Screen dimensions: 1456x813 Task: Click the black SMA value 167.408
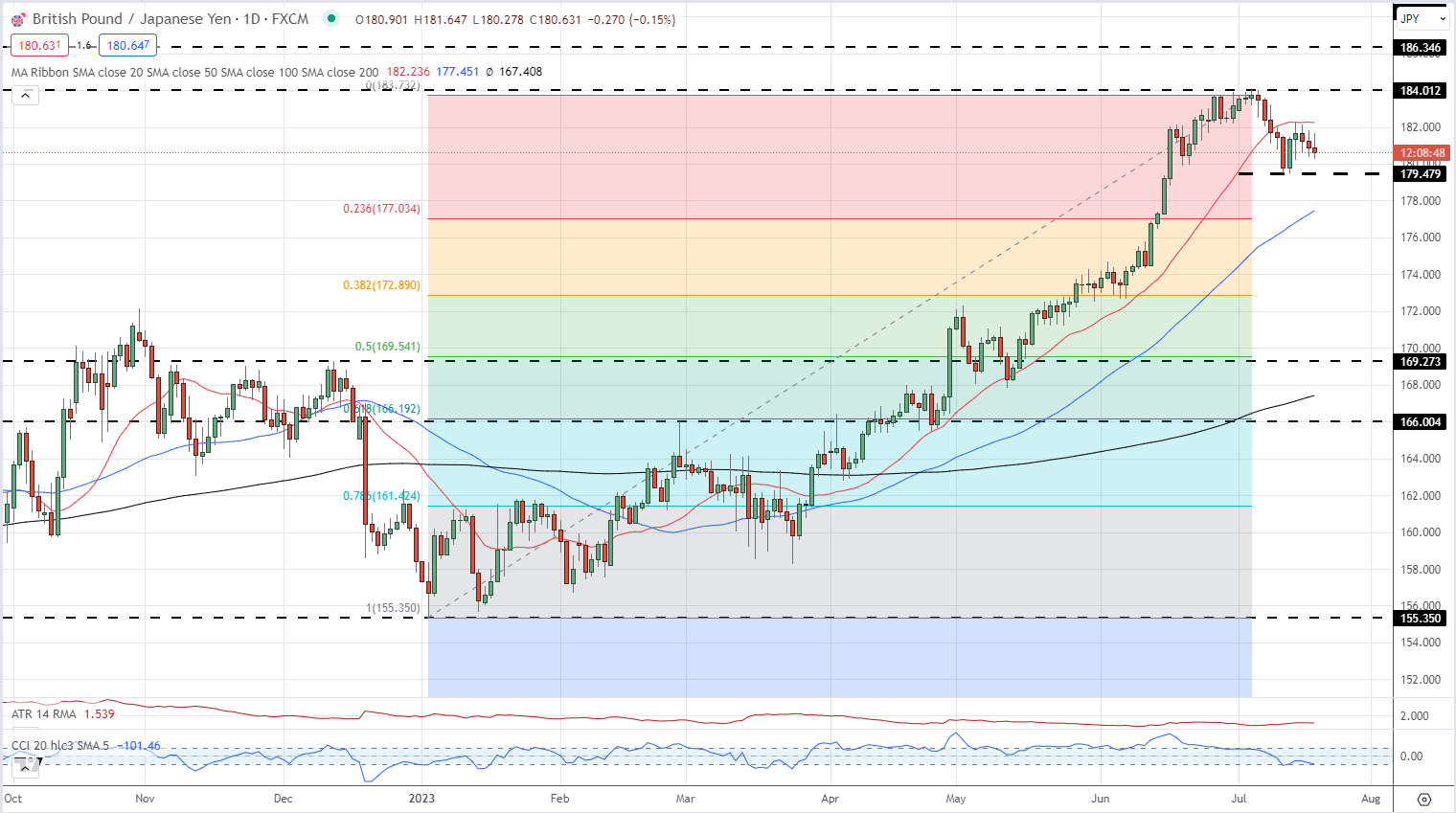[521, 72]
